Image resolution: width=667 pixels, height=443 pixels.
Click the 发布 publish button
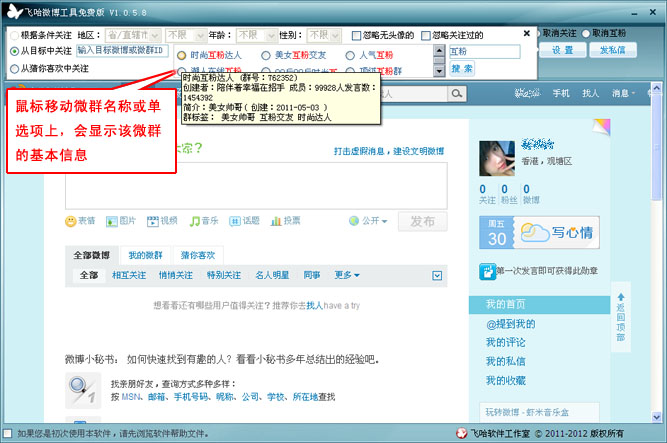(x=422, y=221)
